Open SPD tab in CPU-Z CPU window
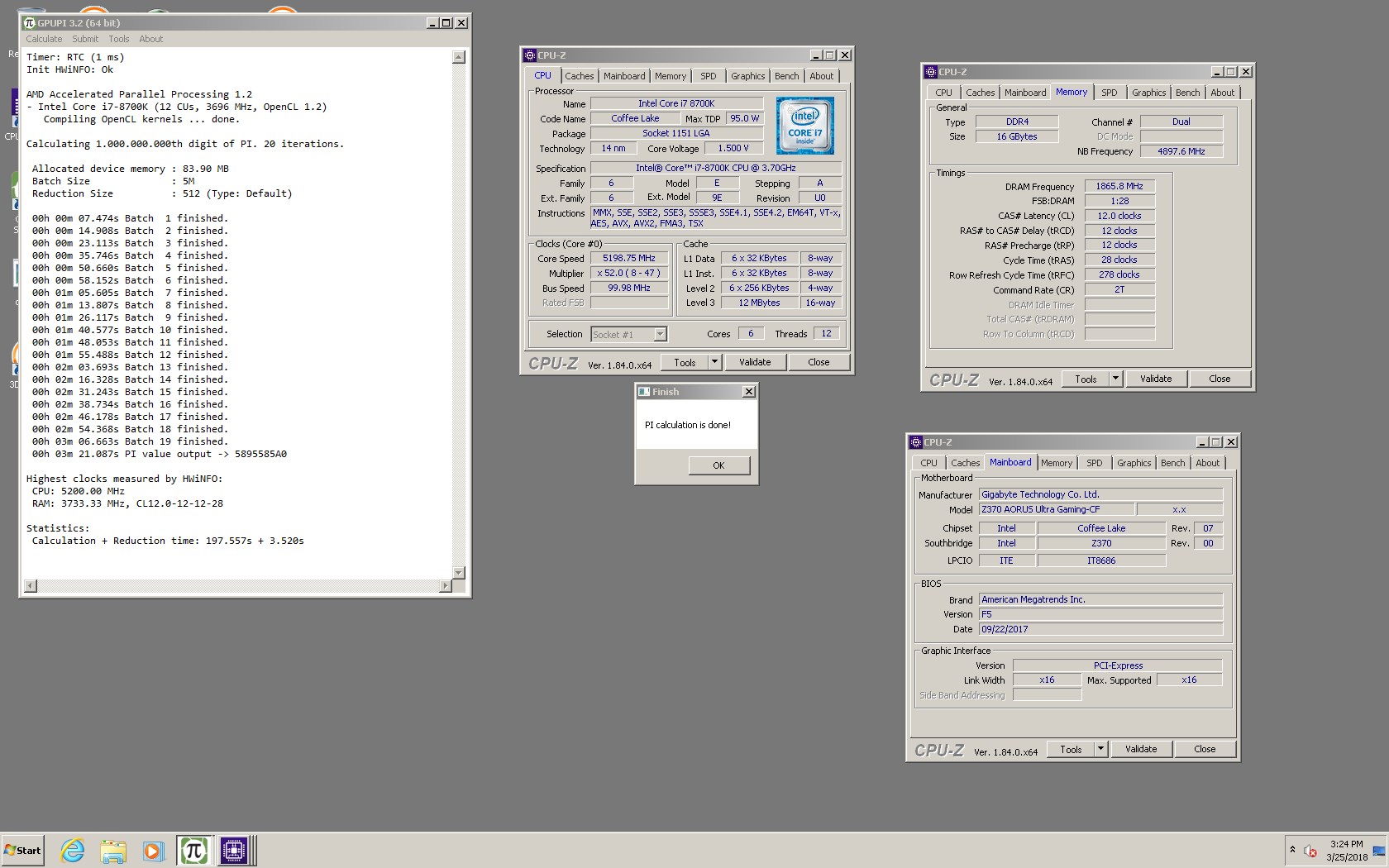Image resolution: width=1389 pixels, height=868 pixels. tap(709, 76)
